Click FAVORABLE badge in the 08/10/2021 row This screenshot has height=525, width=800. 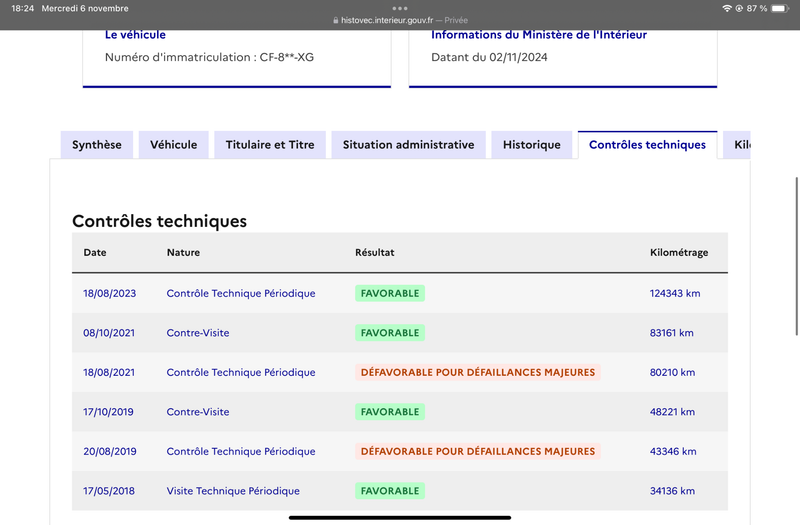pos(390,333)
